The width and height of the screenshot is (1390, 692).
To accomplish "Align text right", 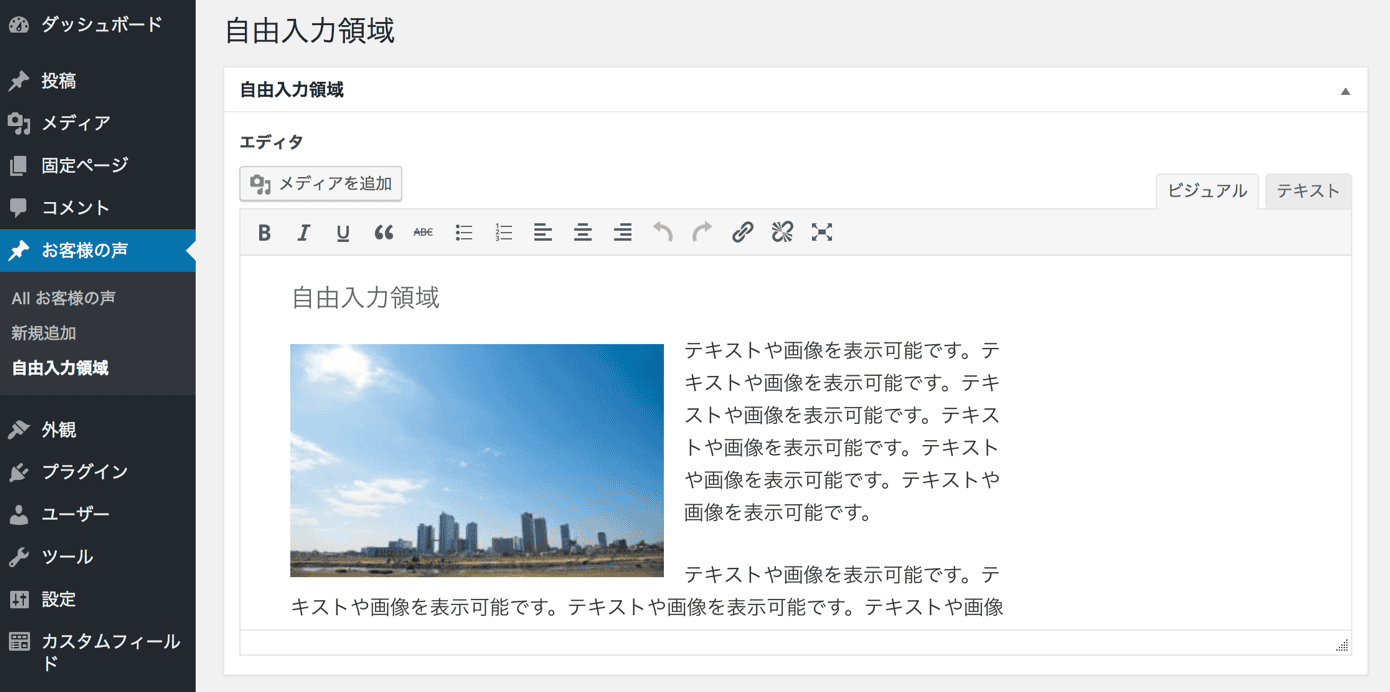I will (623, 233).
